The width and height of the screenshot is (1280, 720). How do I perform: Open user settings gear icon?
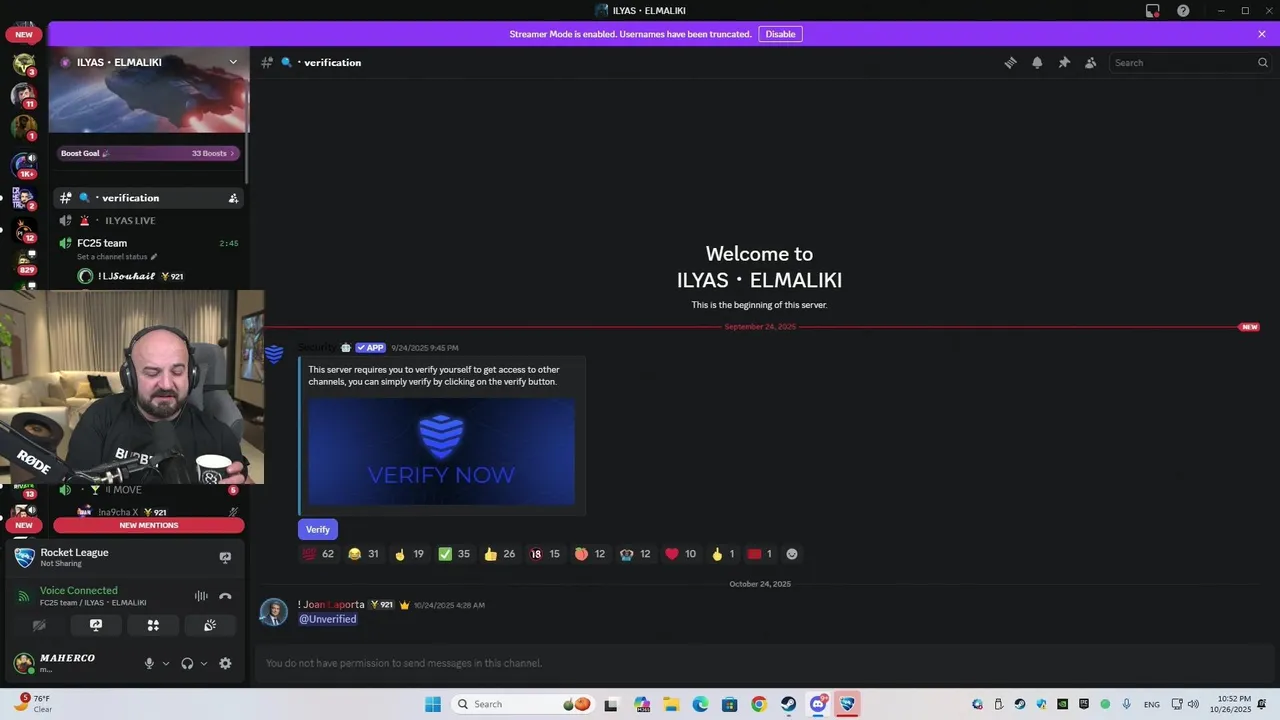225,663
